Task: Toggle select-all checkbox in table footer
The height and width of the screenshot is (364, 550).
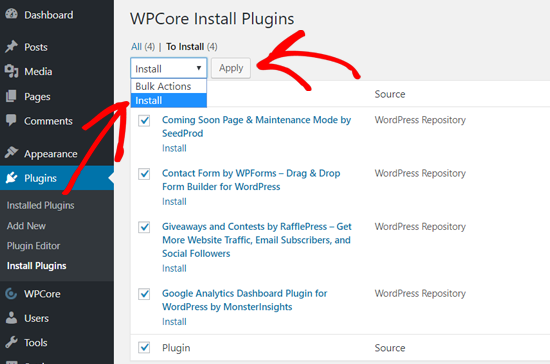Action: pyautogui.click(x=144, y=348)
